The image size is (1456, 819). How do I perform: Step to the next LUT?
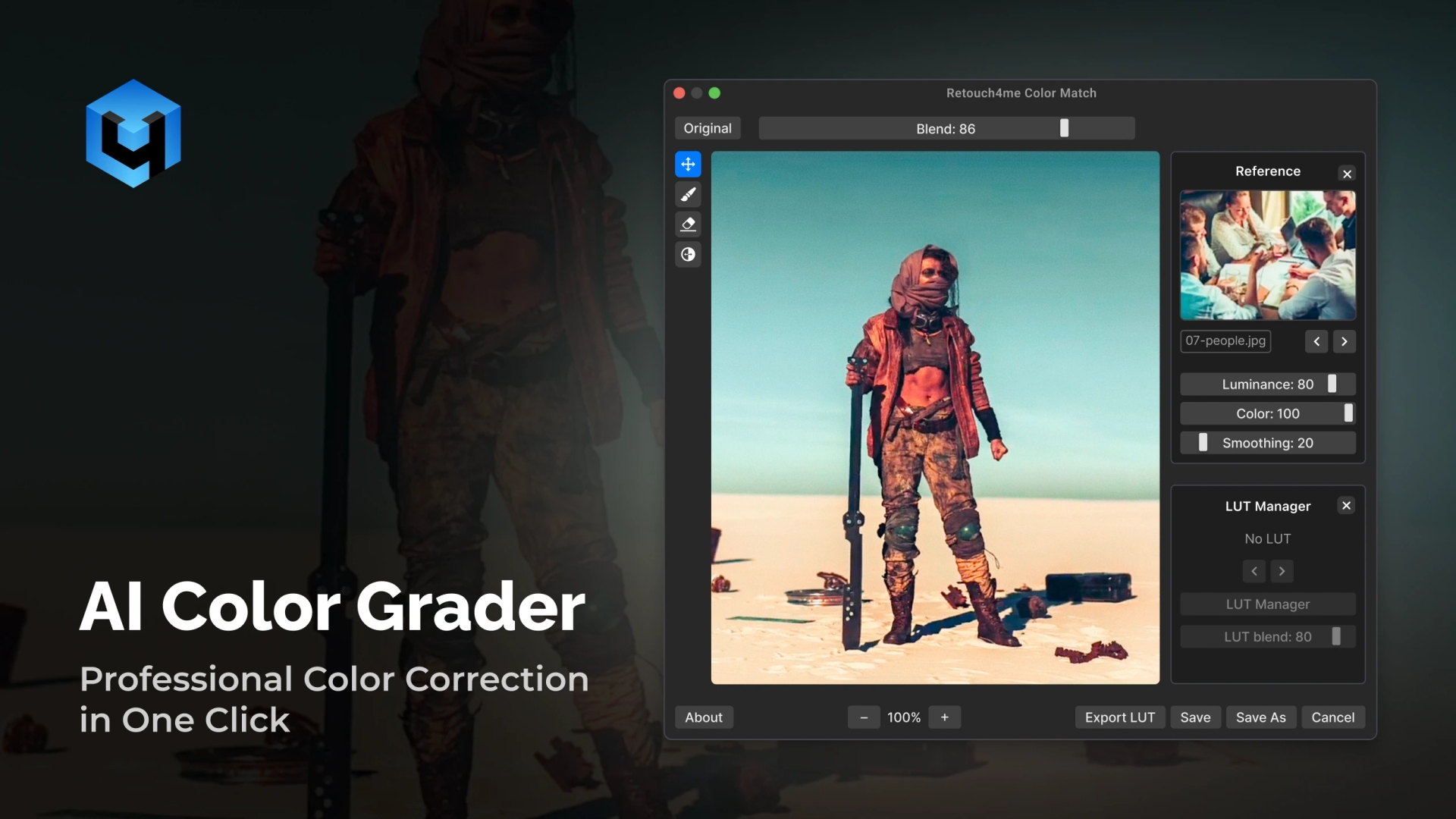pos(1282,571)
